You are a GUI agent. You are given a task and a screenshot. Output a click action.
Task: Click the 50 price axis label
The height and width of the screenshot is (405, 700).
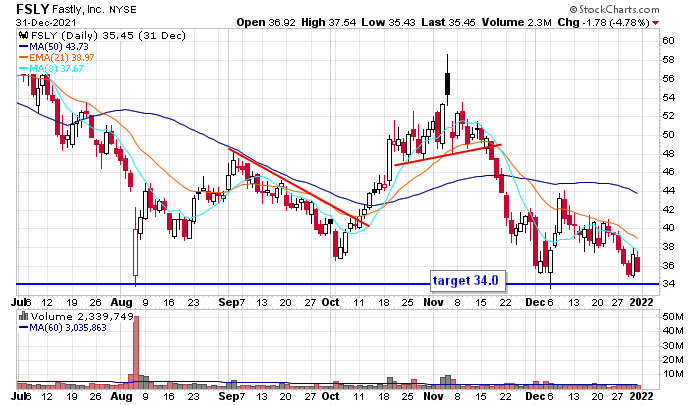[x=668, y=134]
